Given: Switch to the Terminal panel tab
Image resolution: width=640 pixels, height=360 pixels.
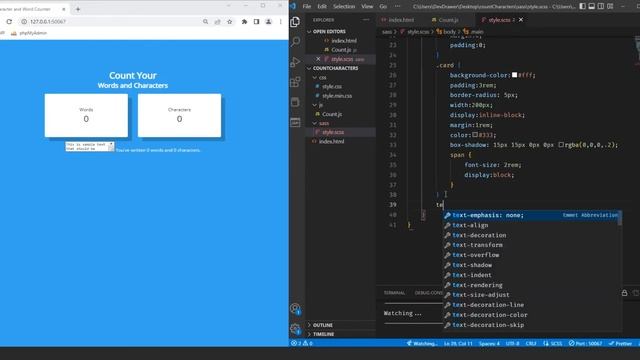Looking at the screenshot, I should tap(394, 293).
